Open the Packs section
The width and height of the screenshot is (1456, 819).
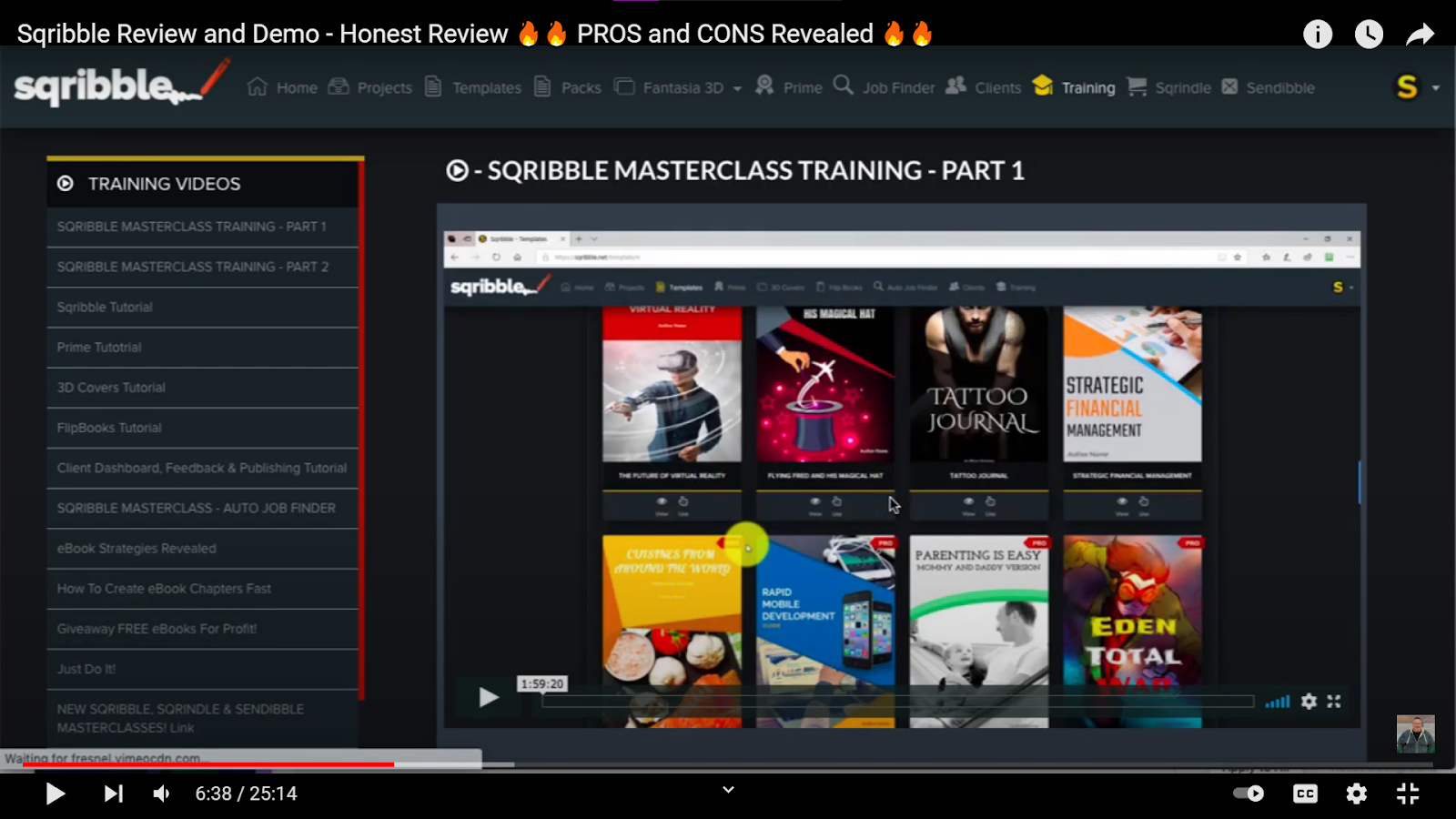(x=567, y=87)
